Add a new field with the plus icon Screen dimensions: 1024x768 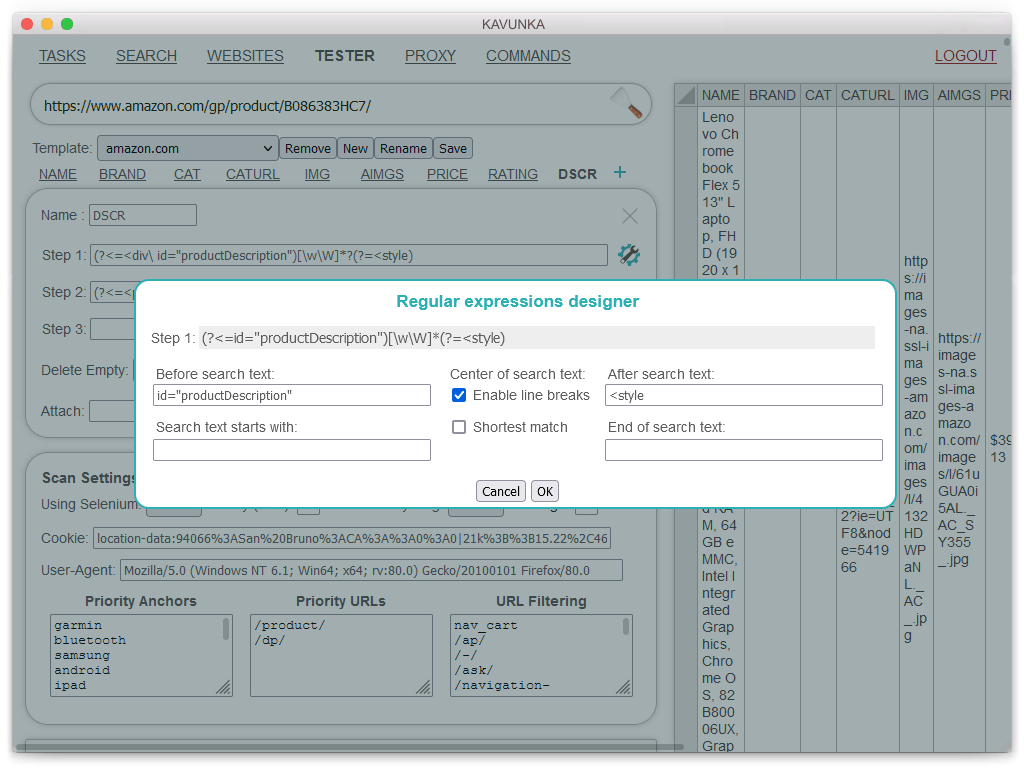[619, 173]
